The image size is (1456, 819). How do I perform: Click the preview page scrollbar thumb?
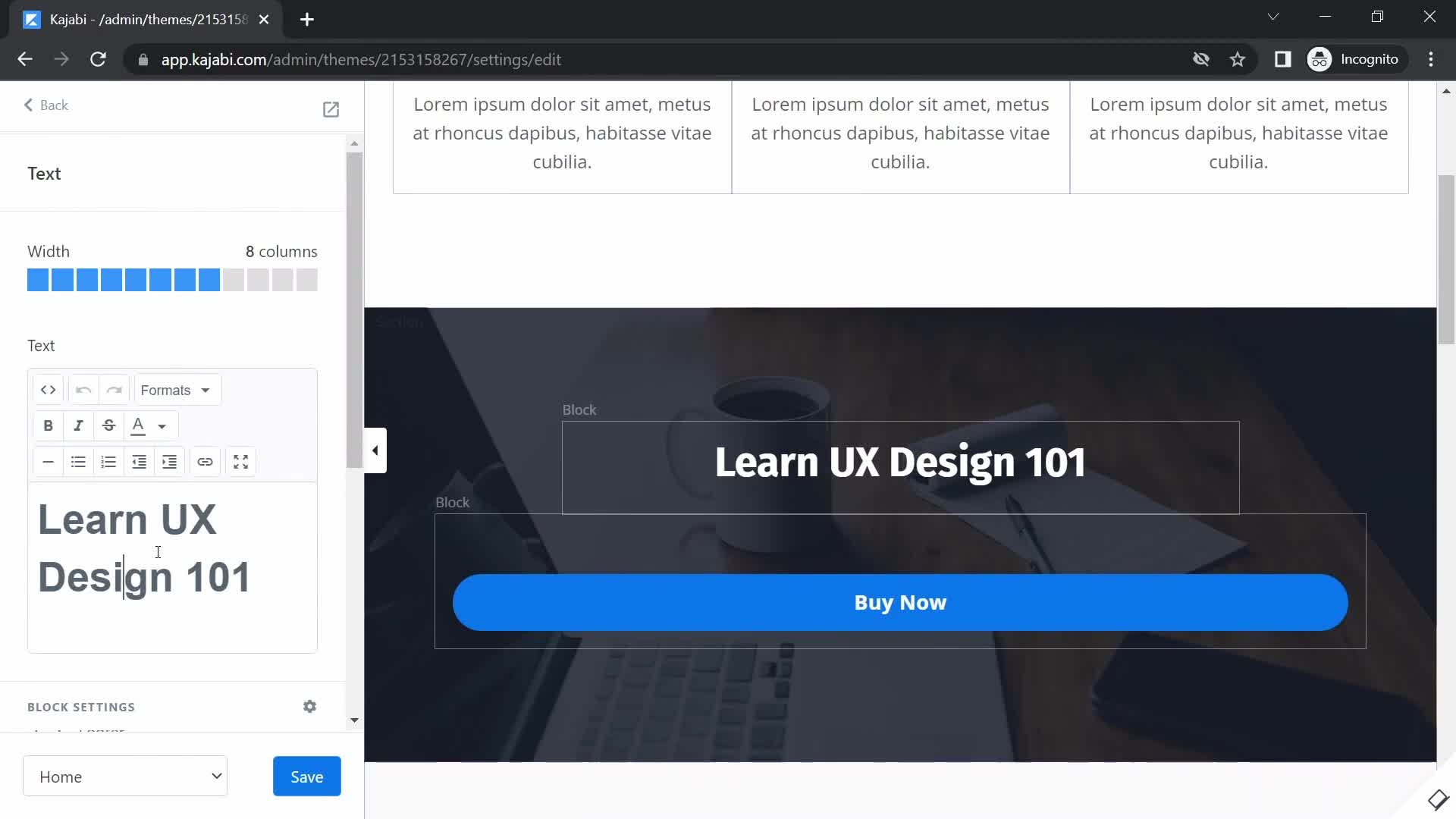1446,260
